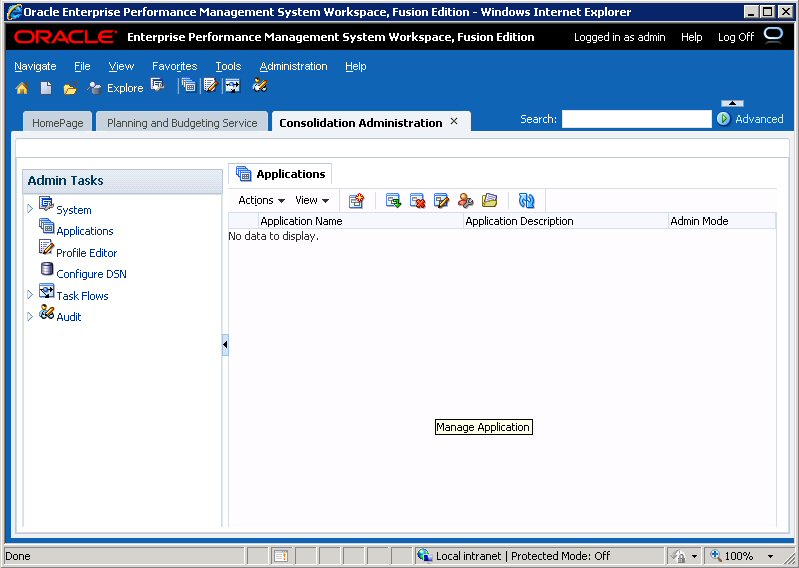
Task: Open the Tools menu
Action: click(228, 66)
